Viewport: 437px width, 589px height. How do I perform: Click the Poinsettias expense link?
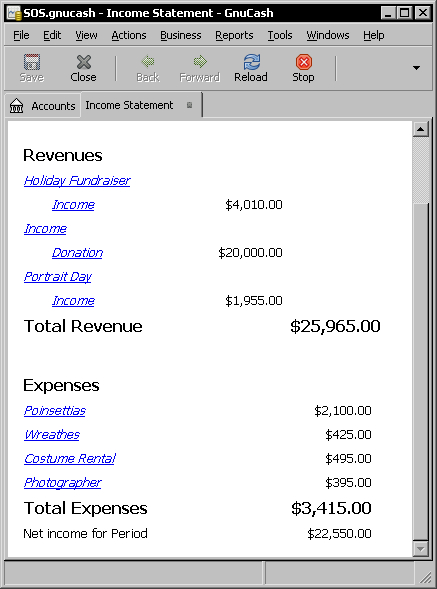(x=55, y=411)
